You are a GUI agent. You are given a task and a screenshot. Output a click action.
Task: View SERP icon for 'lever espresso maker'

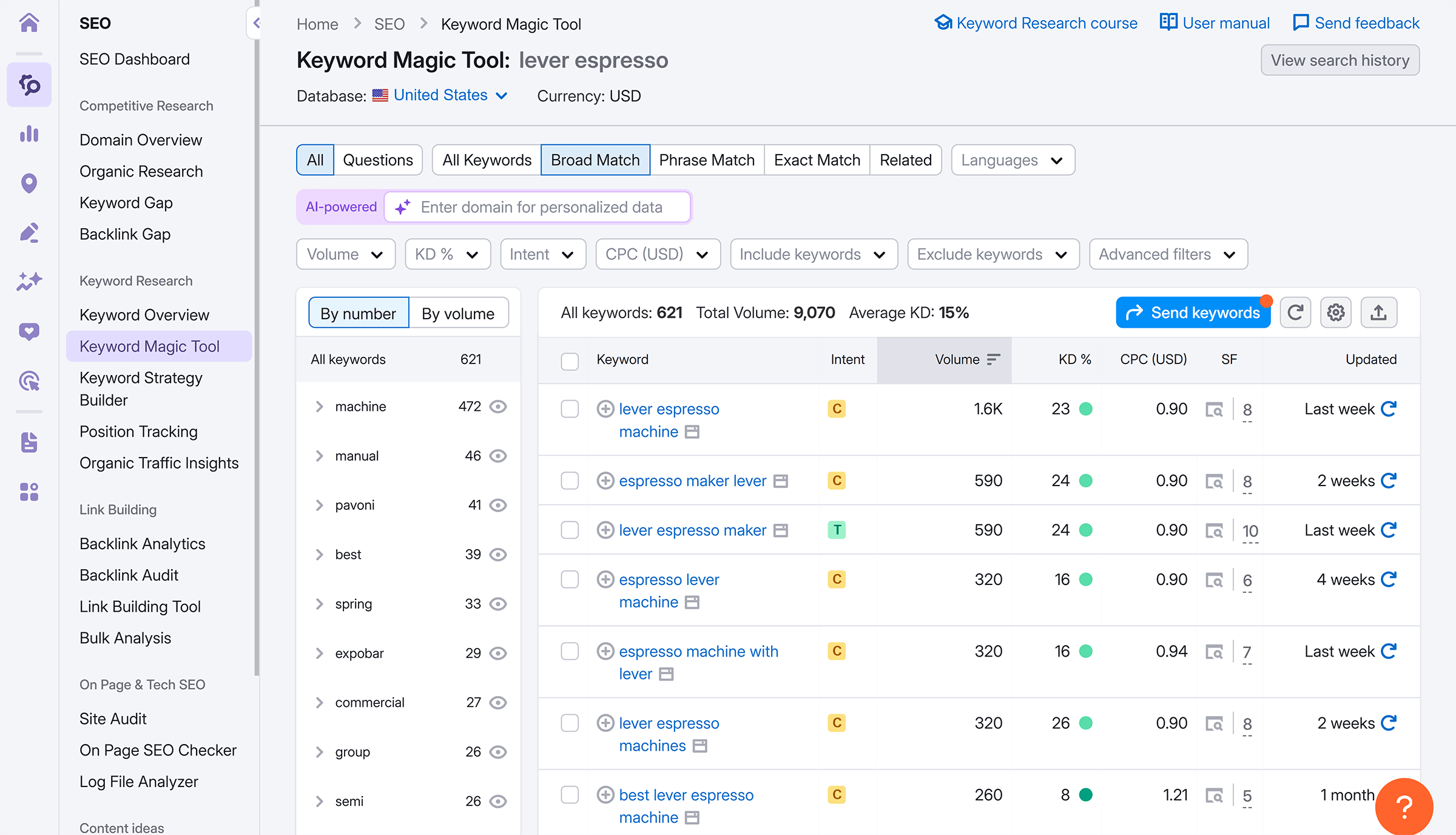click(1214, 531)
